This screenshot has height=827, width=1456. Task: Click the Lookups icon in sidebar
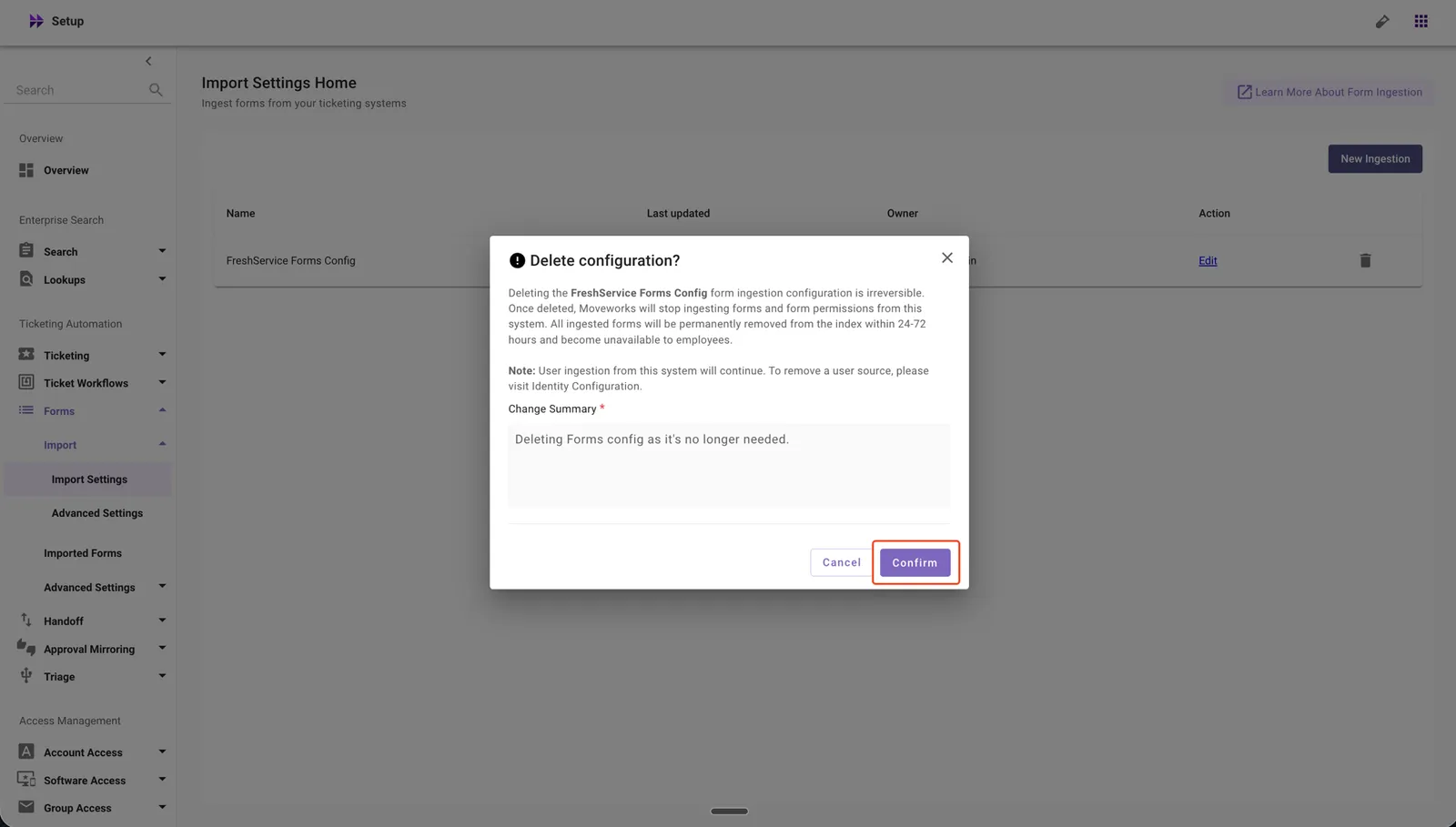(x=26, y=278)
